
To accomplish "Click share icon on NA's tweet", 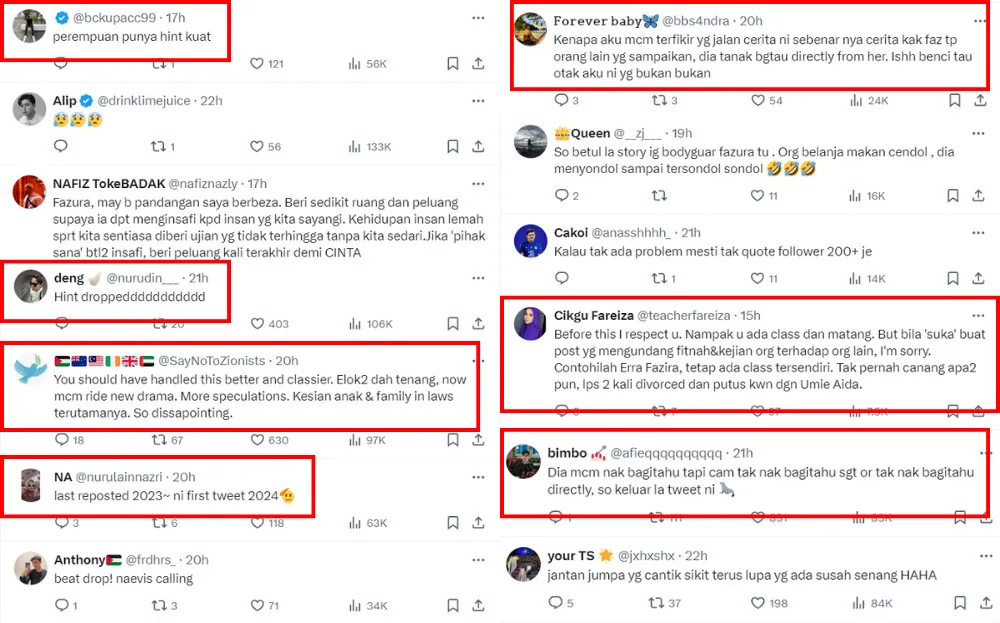I will (478, 523).
